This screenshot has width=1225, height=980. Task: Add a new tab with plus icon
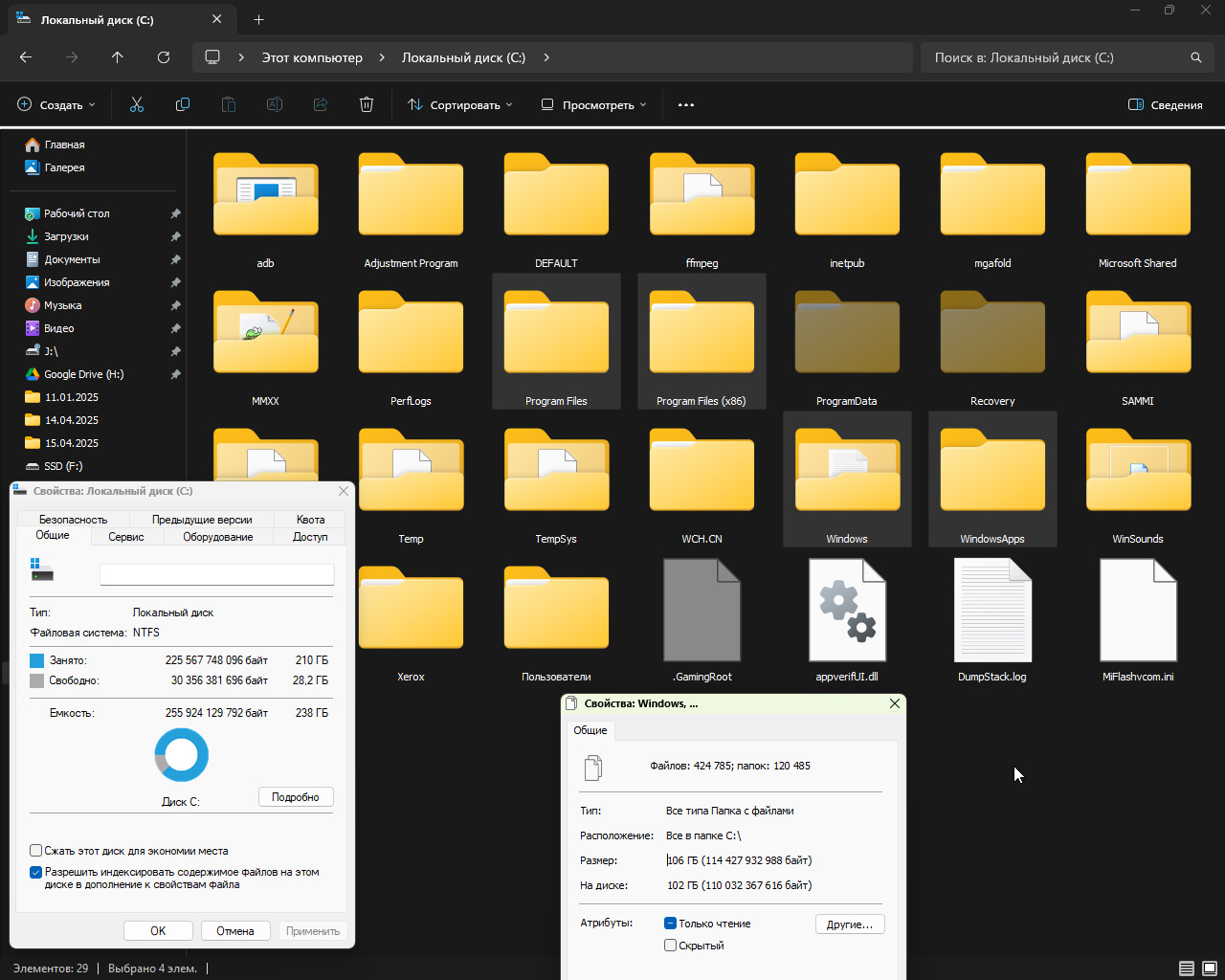259,19
